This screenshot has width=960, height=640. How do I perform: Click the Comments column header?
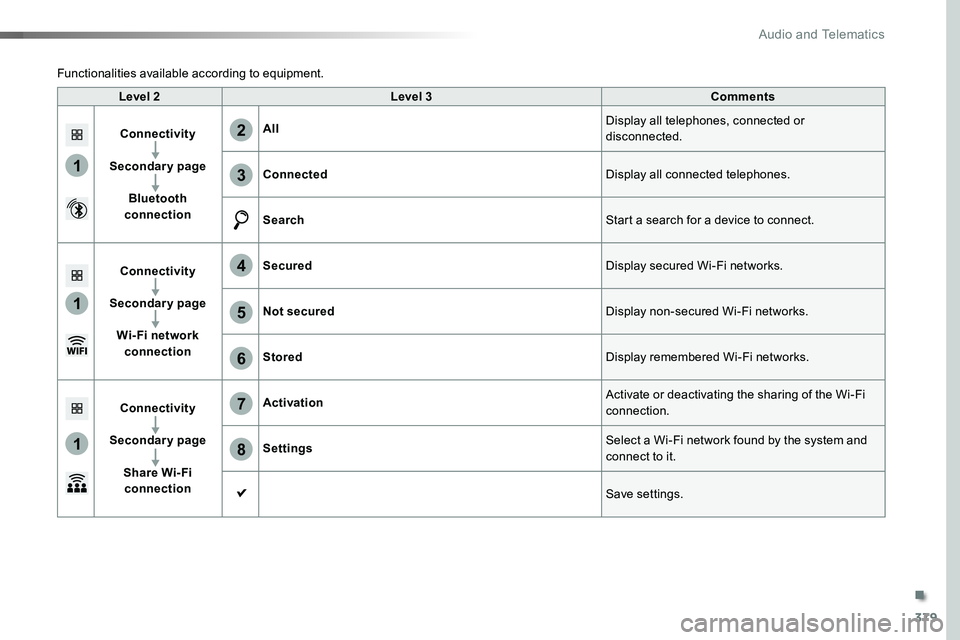pos(743,96)
